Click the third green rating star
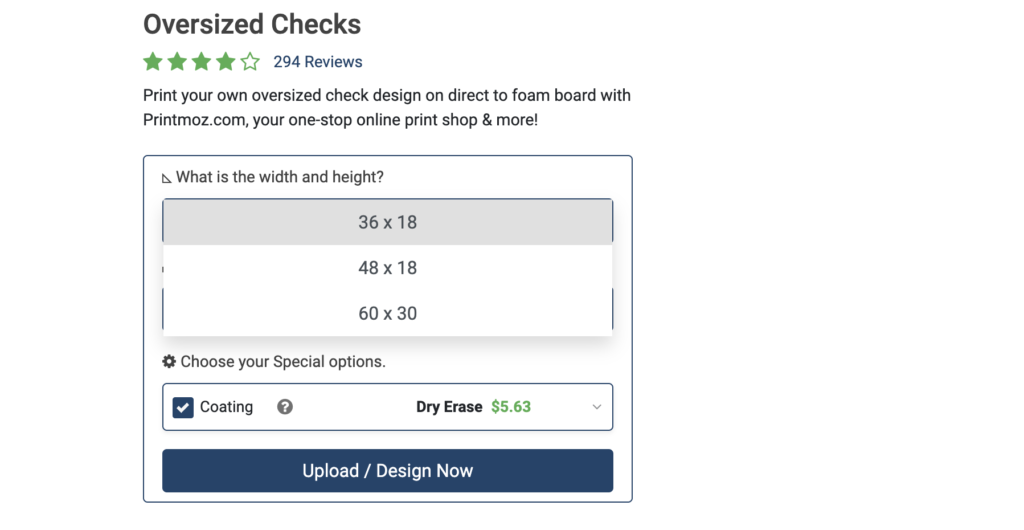The image size is (1024, 530). click(201, 62)
